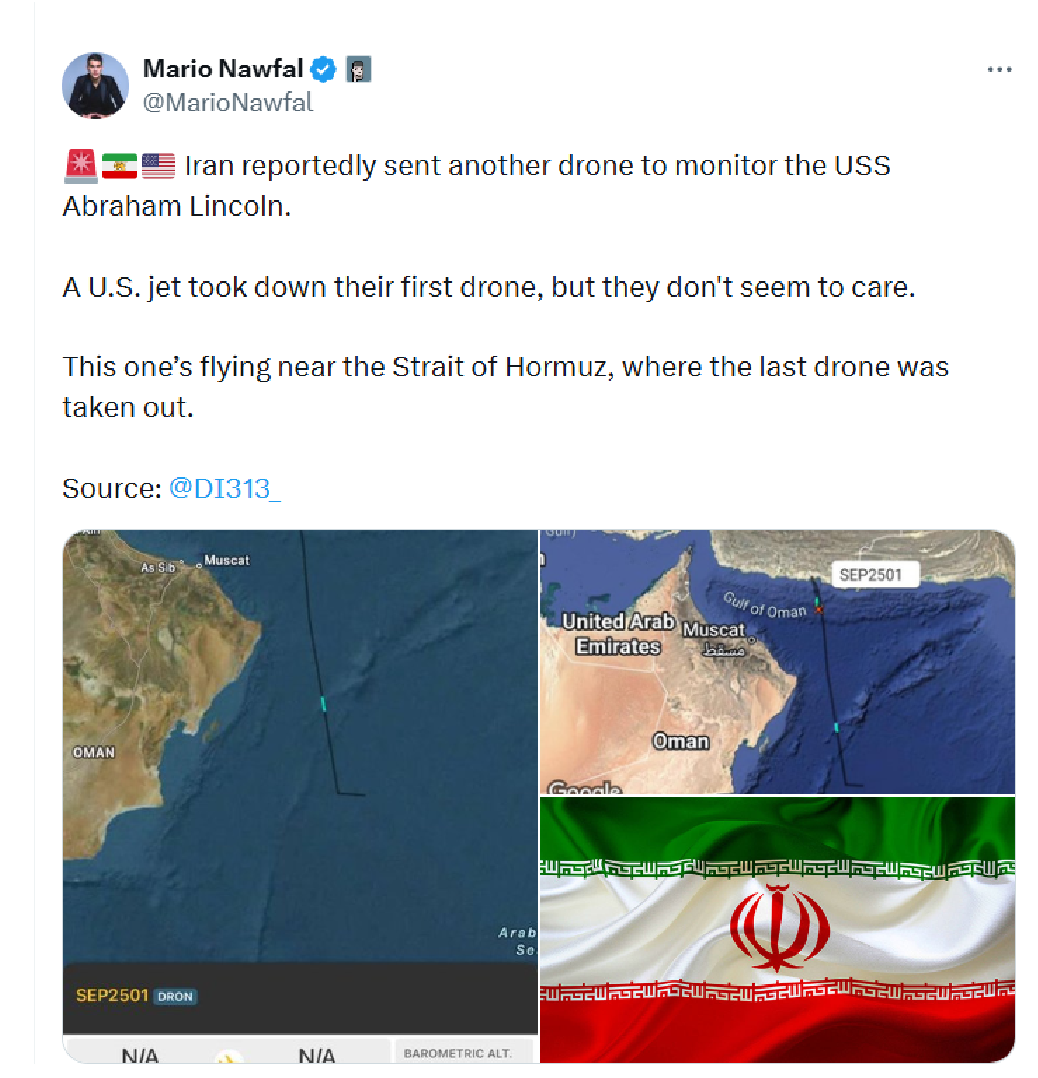Click the Muscat label on large map
The image size is (1038, 1078).
point(227,560)
